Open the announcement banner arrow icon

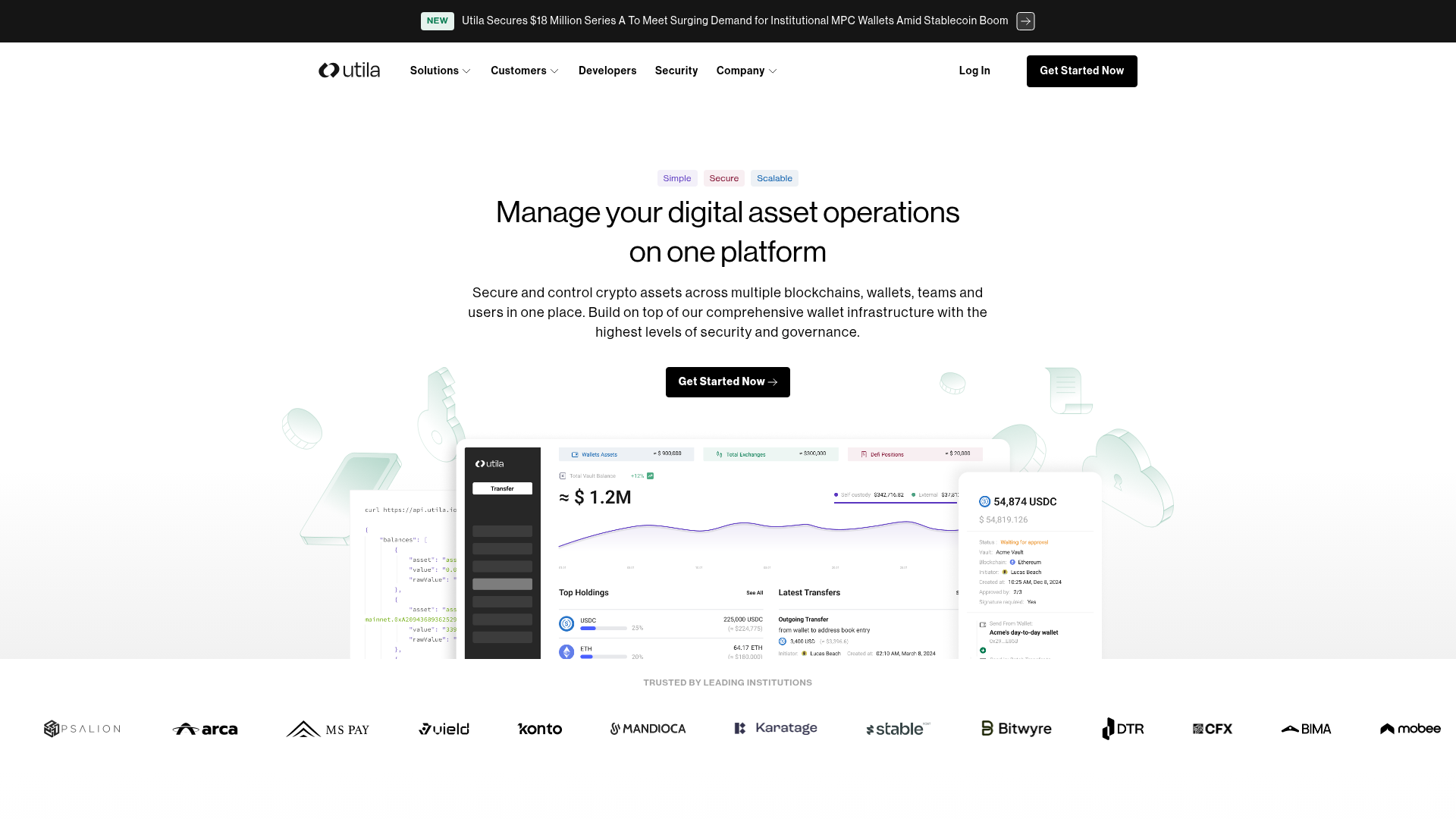pos(1025,21)
